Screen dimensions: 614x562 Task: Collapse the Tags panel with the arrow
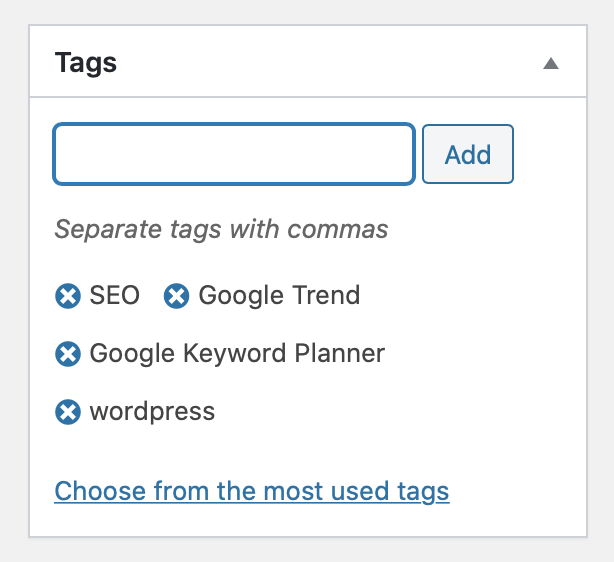click(x=550, y=64)
